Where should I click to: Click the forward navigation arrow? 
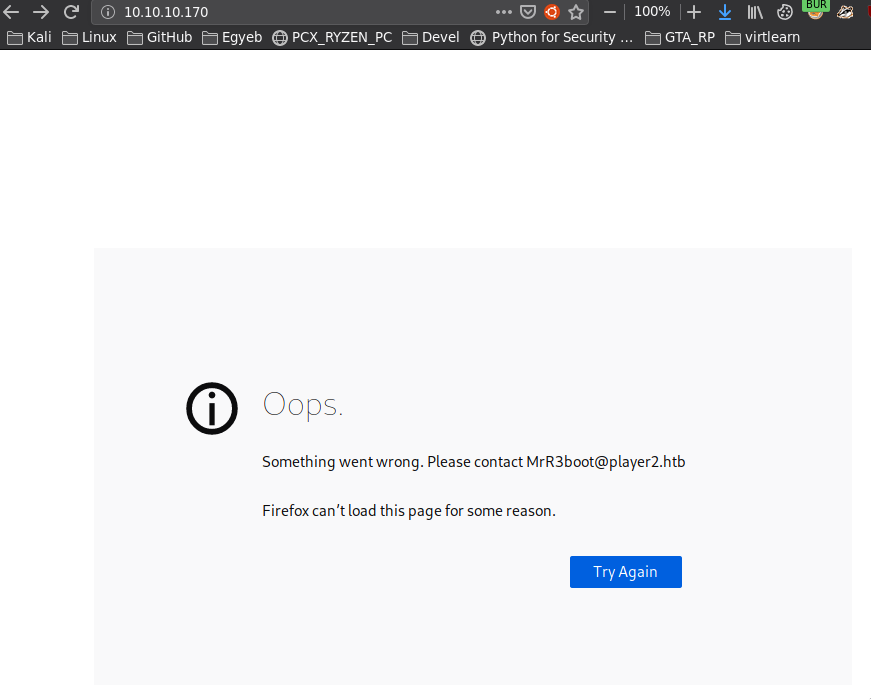coord(41,12)
